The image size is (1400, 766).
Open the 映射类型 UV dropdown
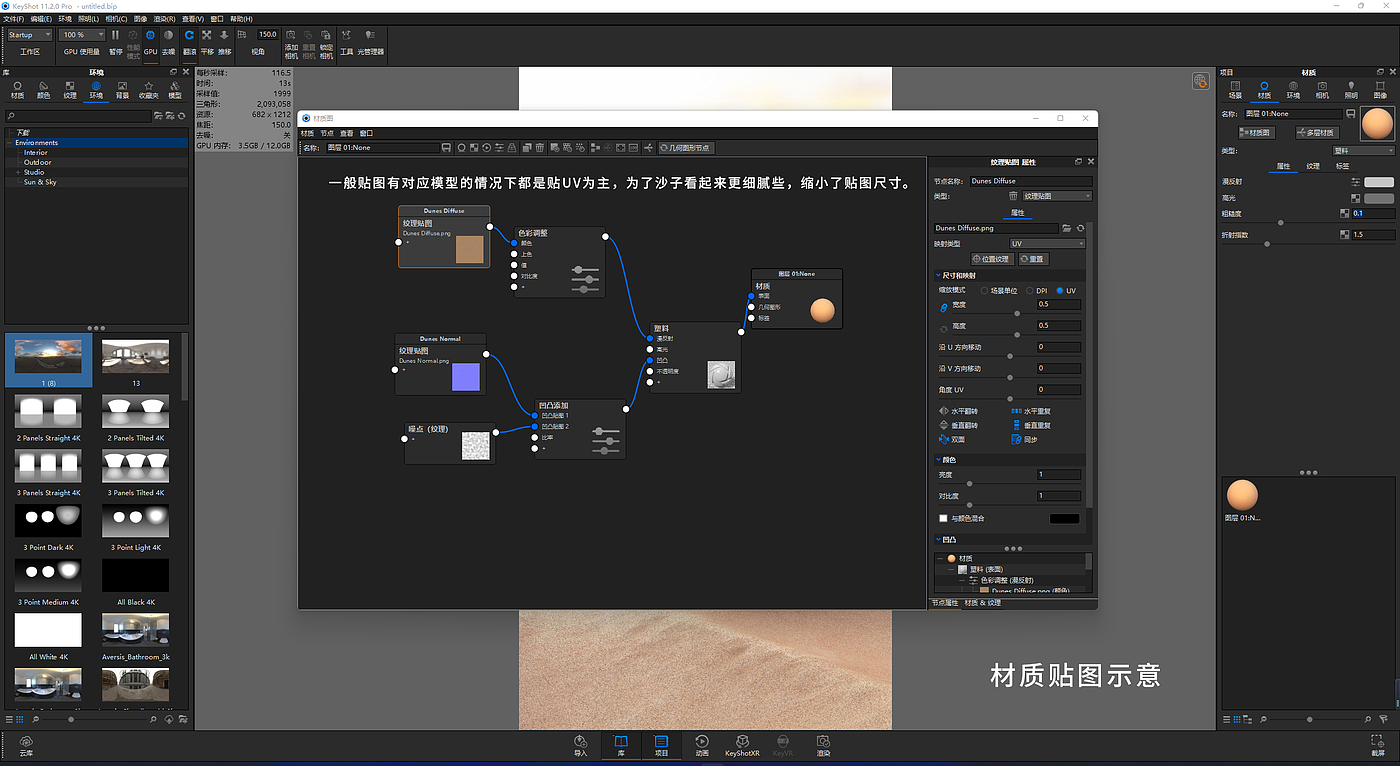point(1046,243)
